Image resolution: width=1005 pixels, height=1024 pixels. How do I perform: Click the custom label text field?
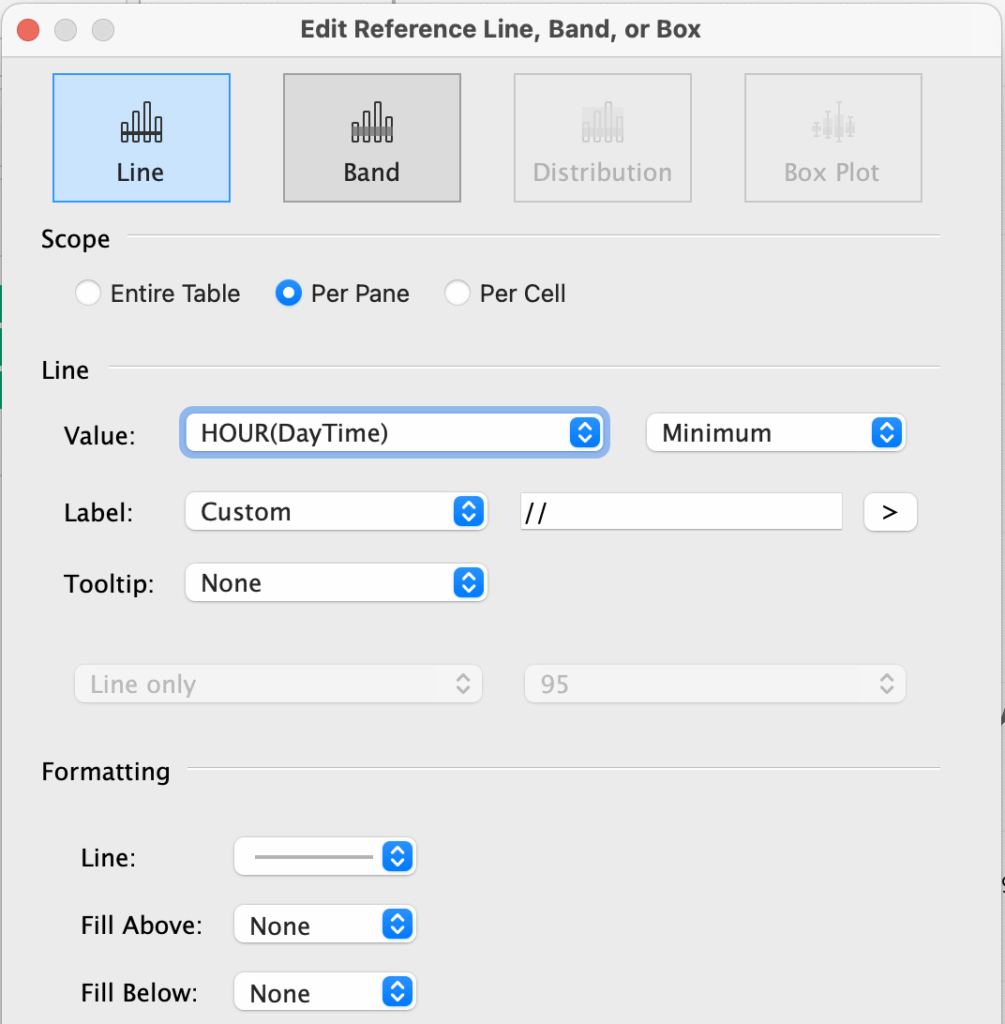(x=681, y=512)
